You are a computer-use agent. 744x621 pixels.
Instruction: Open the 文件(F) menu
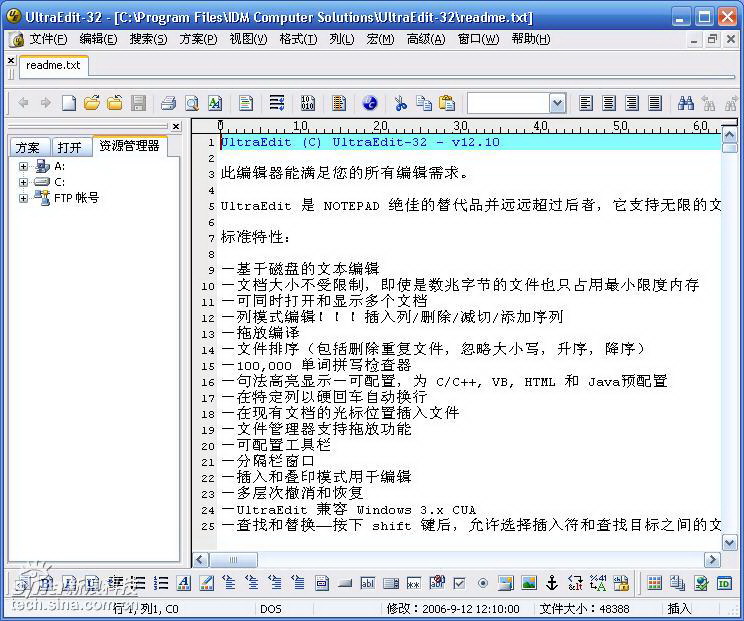(48, 39)
